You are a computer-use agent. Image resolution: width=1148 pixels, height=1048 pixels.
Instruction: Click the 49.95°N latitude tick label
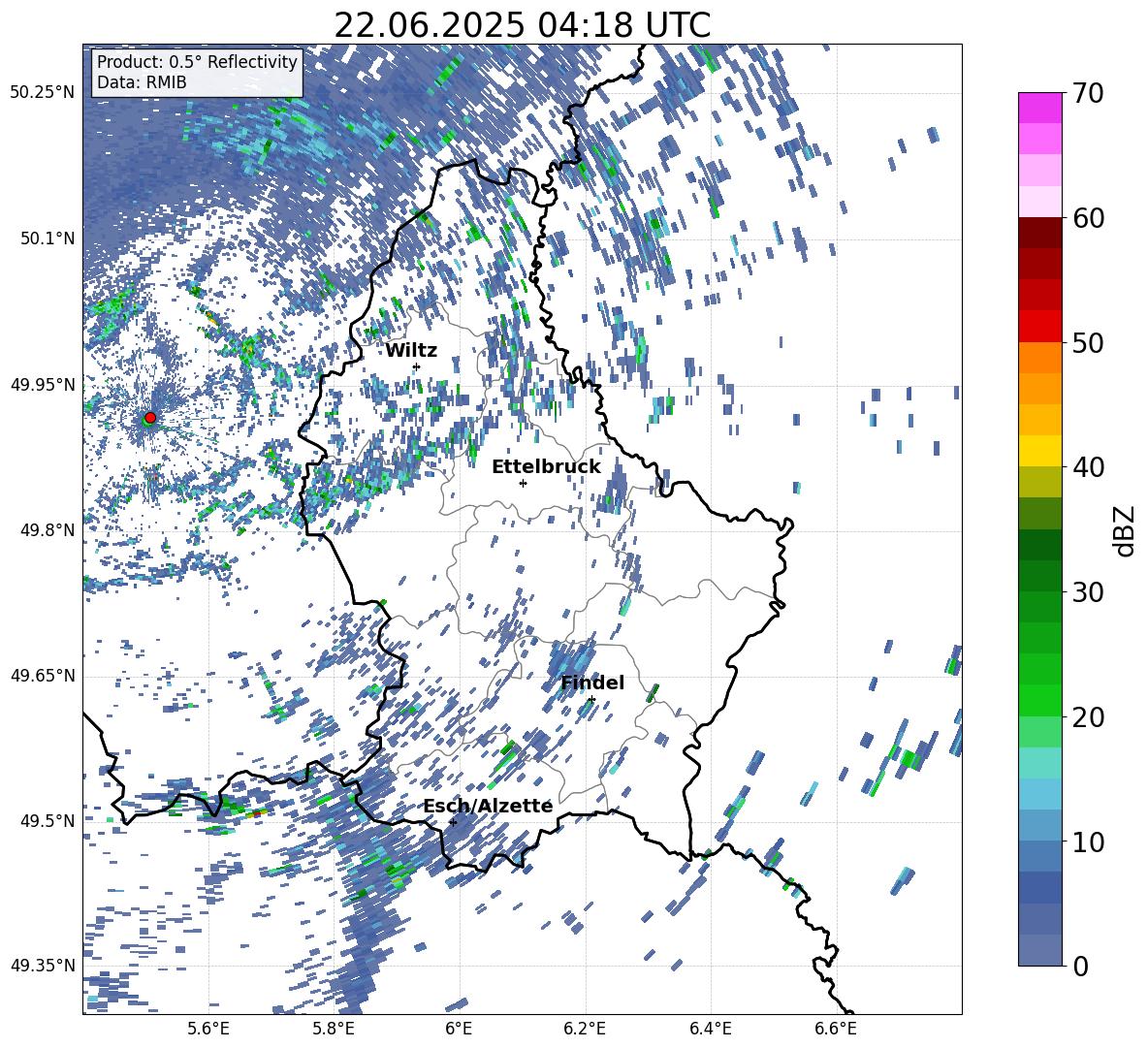(x=43, y=384)
